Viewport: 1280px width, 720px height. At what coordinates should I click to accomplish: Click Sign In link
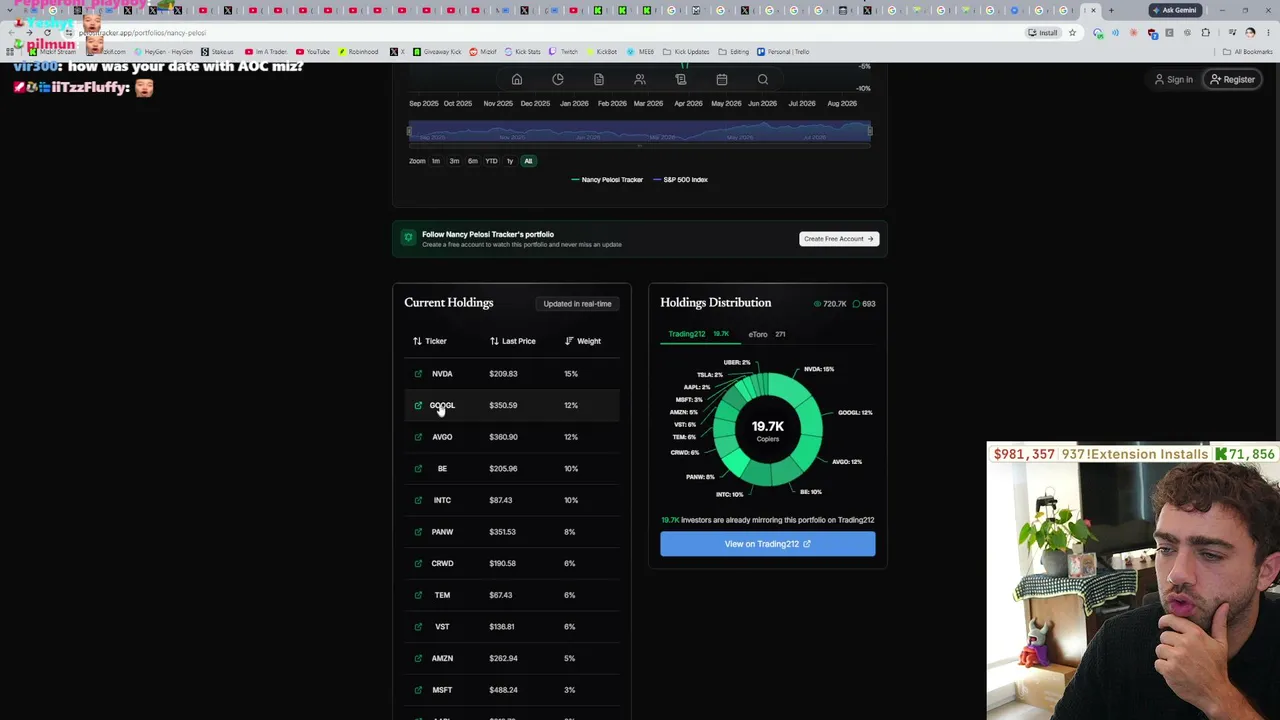pyautogui.click(x=1174, y=80)
